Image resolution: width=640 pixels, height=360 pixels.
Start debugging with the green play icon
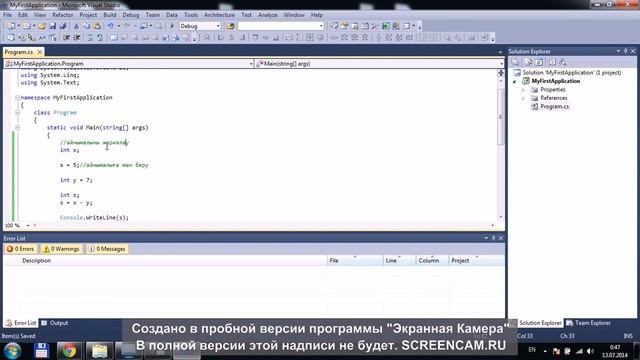pyautogui.click(x=172, y=26)
